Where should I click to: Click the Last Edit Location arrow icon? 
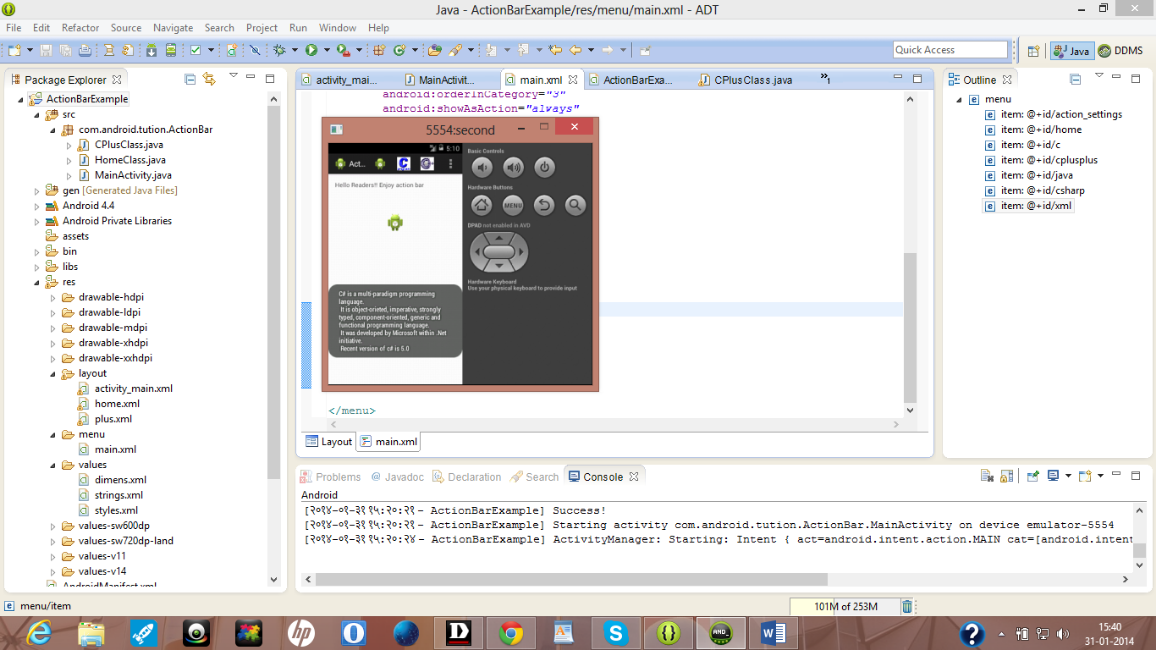[555, 50]
